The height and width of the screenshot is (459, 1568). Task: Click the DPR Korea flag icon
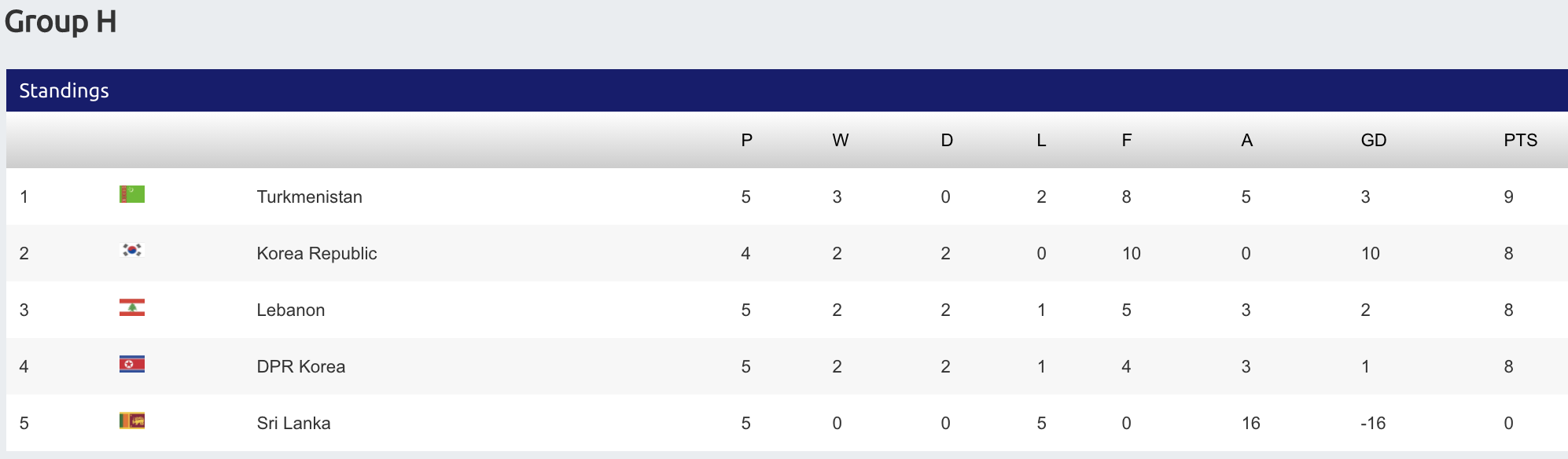(x=132, y=363)
